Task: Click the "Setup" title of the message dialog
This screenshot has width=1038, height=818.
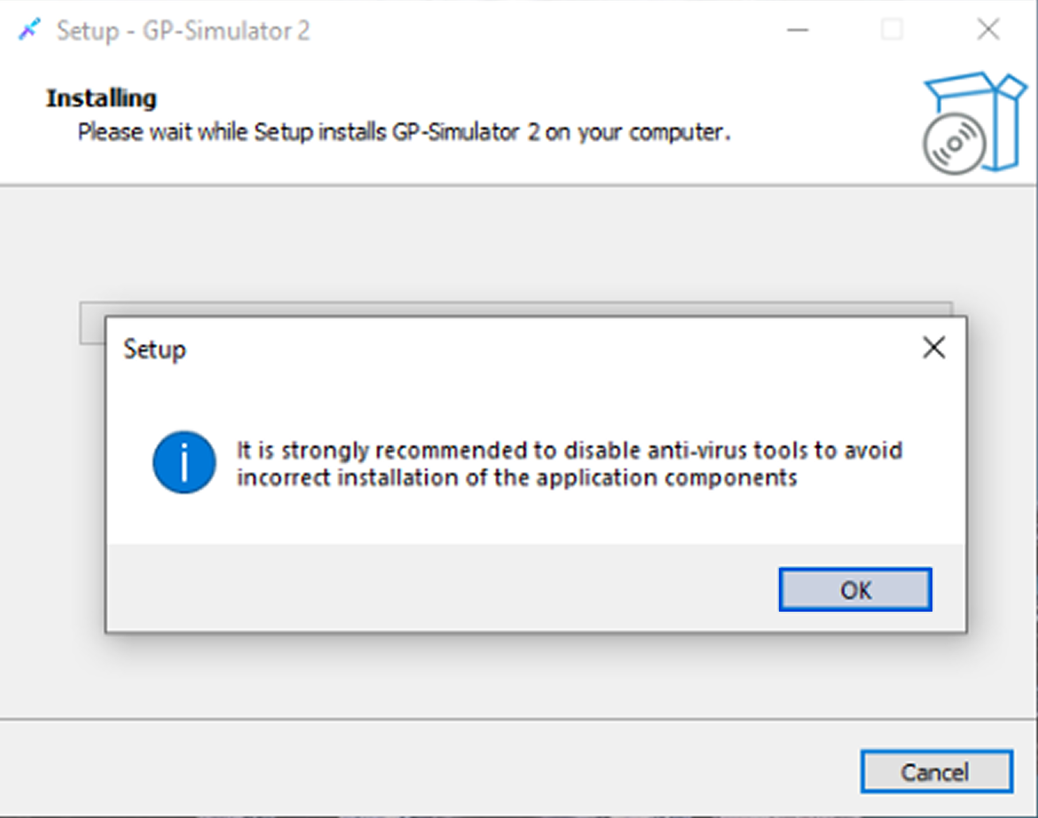Action: tap(154, 349)
